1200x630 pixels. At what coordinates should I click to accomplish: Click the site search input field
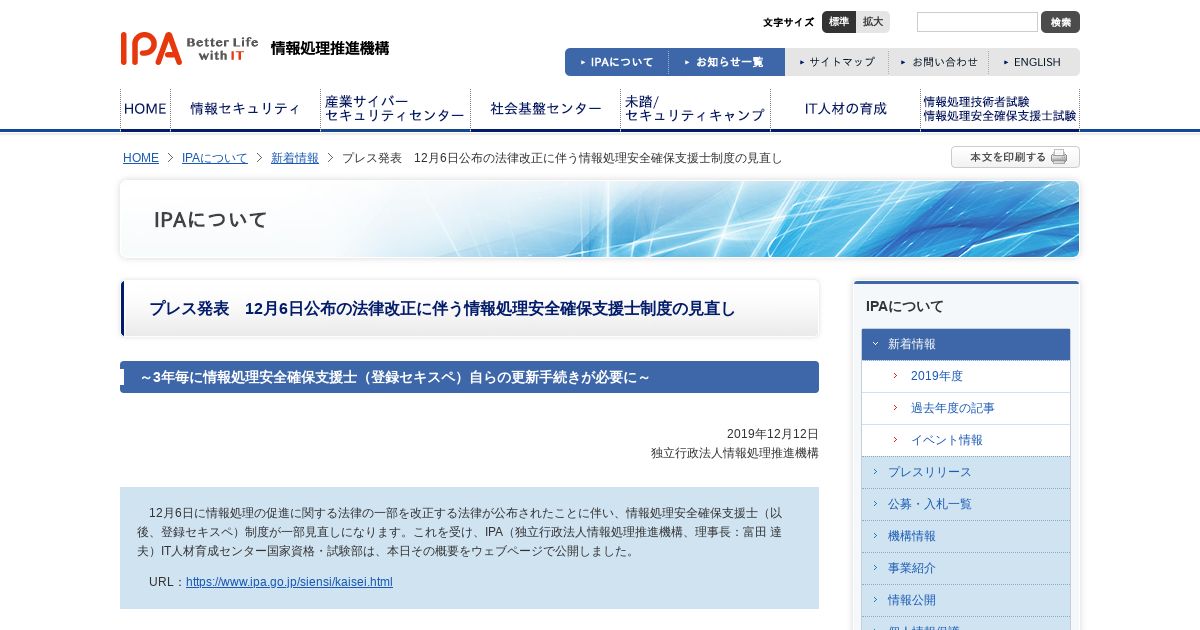(977, 22)
